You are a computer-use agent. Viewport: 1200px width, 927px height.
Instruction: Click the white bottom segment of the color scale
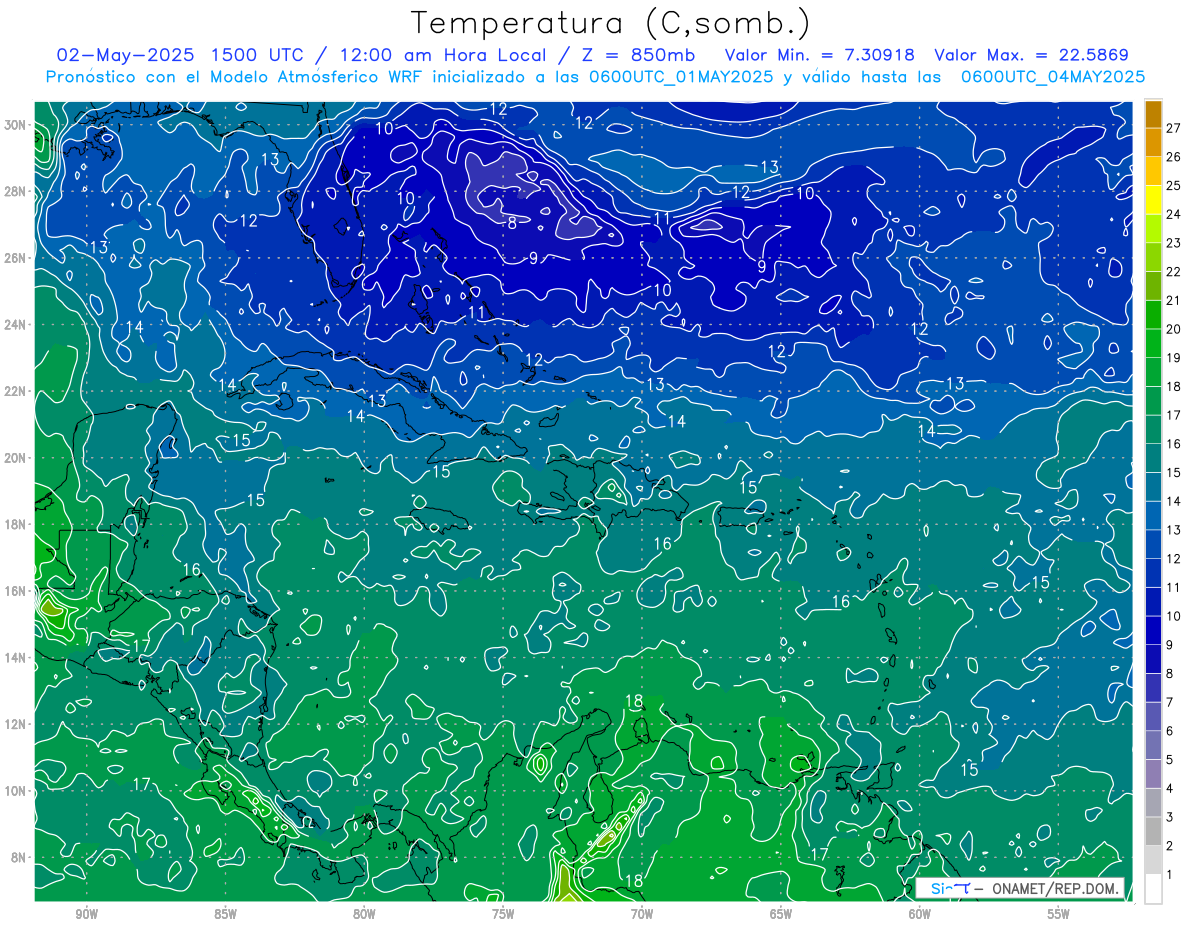click(1153, 888)
